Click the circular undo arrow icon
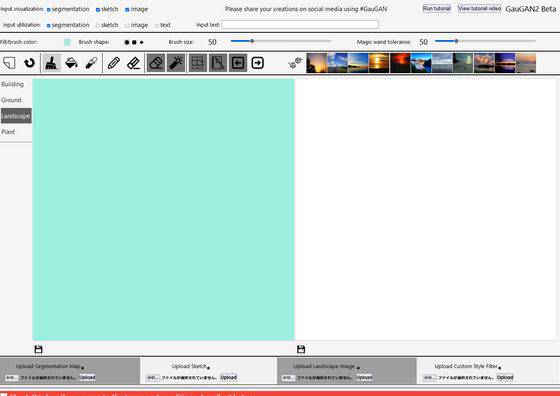 click(x=30, y=63)
